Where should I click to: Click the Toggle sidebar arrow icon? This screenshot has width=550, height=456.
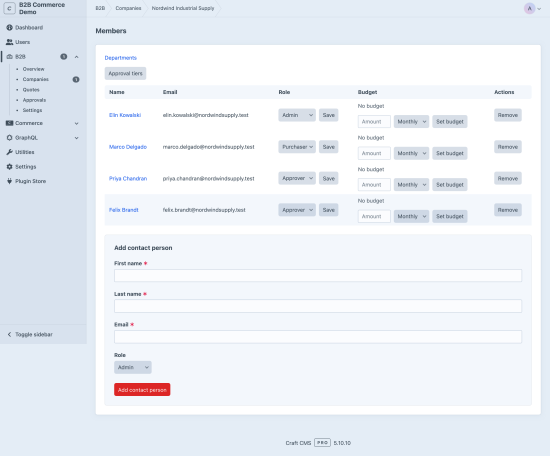[9, 334]
